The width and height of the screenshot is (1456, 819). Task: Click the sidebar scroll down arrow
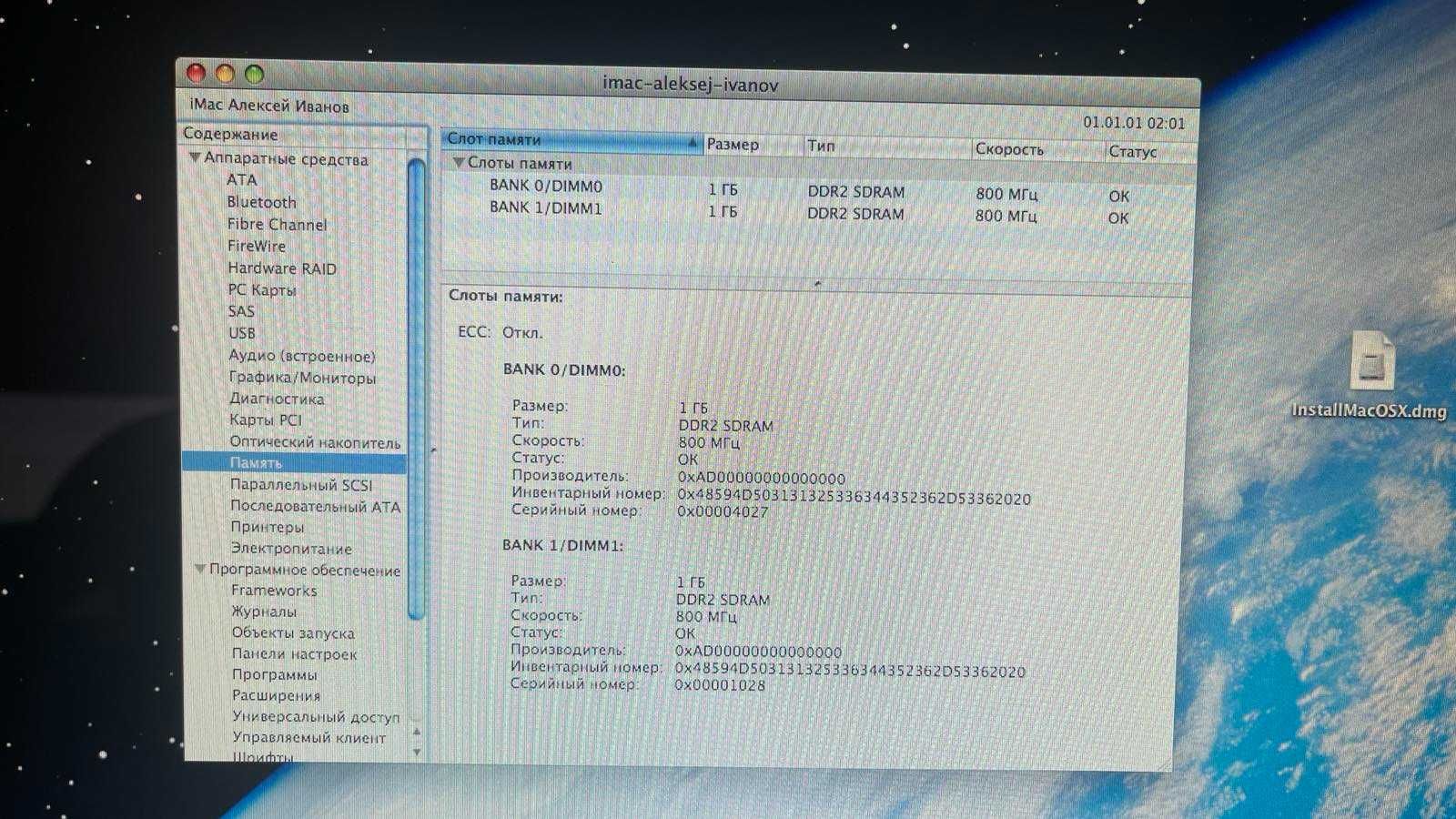(x=417, y=752)
